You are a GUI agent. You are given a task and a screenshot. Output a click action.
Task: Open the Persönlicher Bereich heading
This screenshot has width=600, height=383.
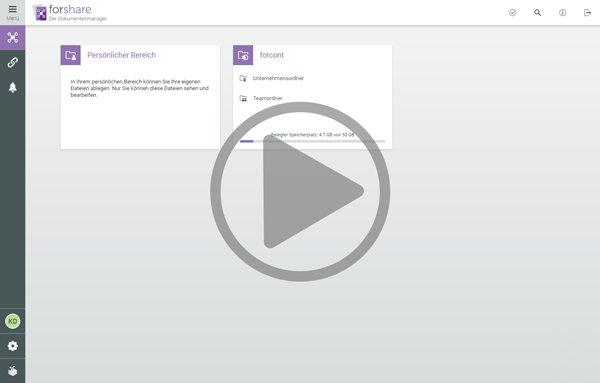point(122,55)
